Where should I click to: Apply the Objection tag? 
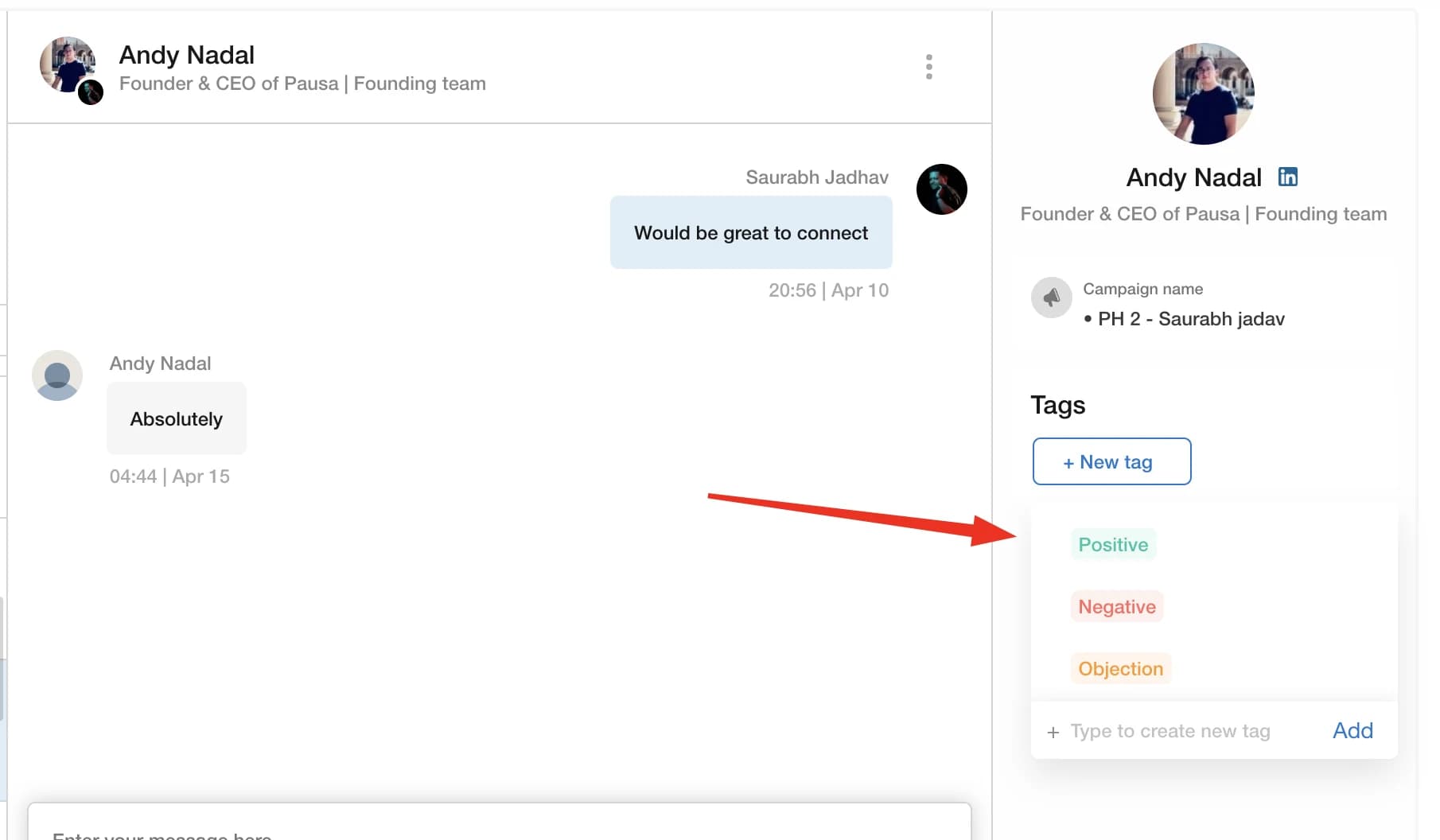[x=1120, y=668]
